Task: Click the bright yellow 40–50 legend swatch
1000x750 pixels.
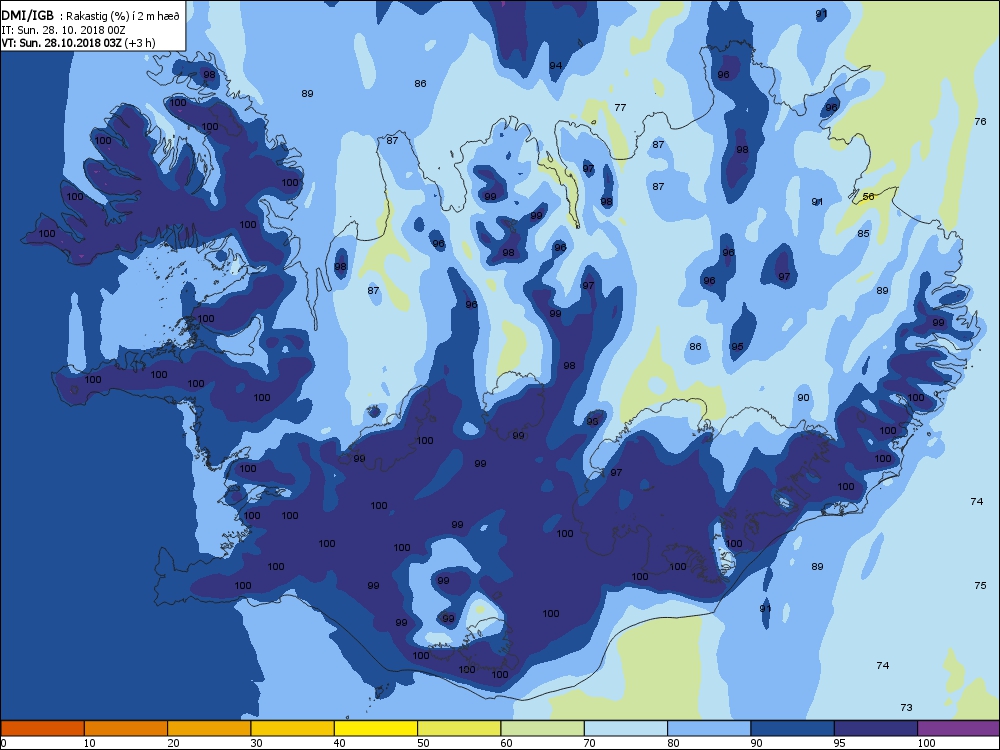Action: coord(376,728)
